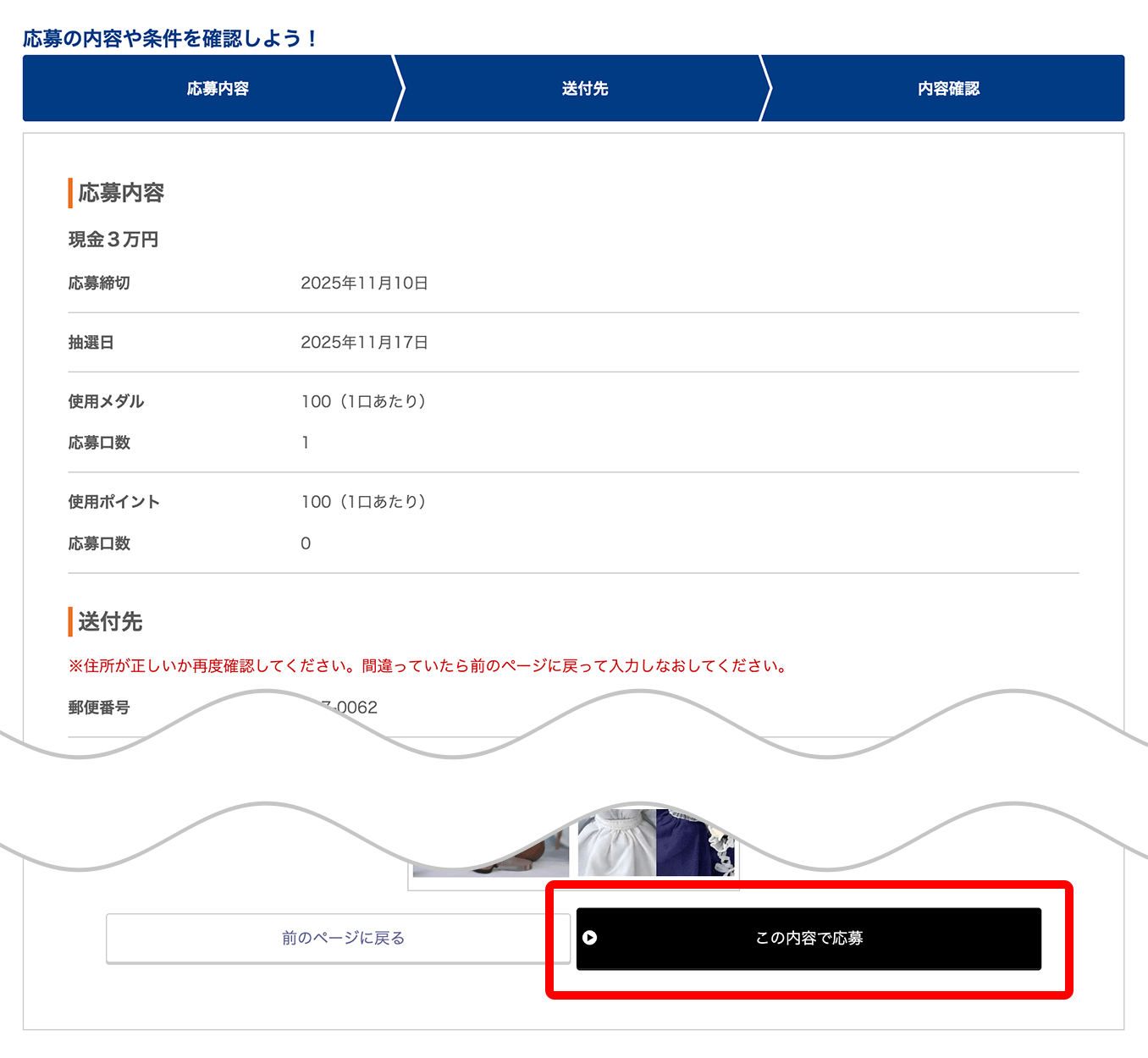Select the 応募内容 step tab
1148x1058 pixels.
click(x=218, y=89)
